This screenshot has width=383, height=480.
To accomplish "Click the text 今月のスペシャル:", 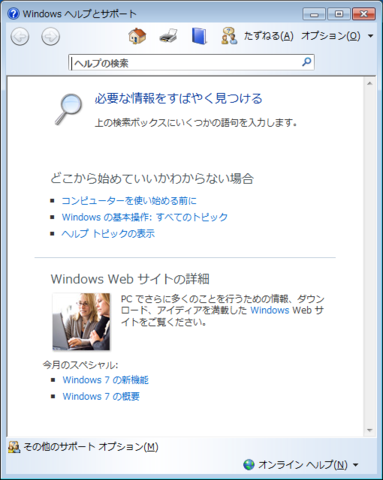I will pos(80,365).
